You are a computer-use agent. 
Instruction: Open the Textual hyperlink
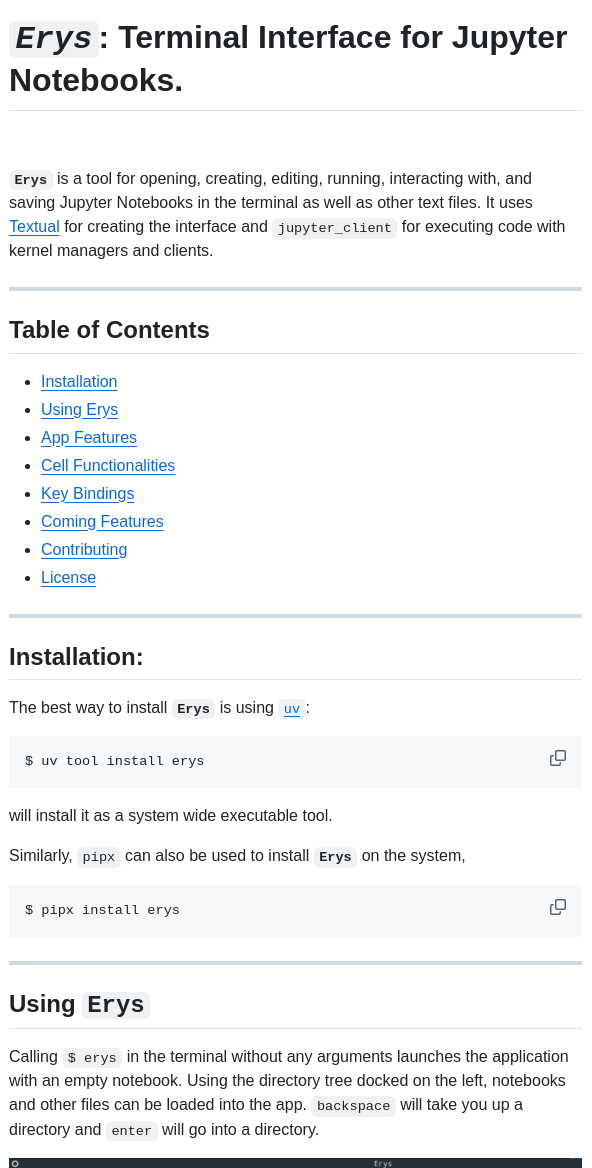click(33, 226)
